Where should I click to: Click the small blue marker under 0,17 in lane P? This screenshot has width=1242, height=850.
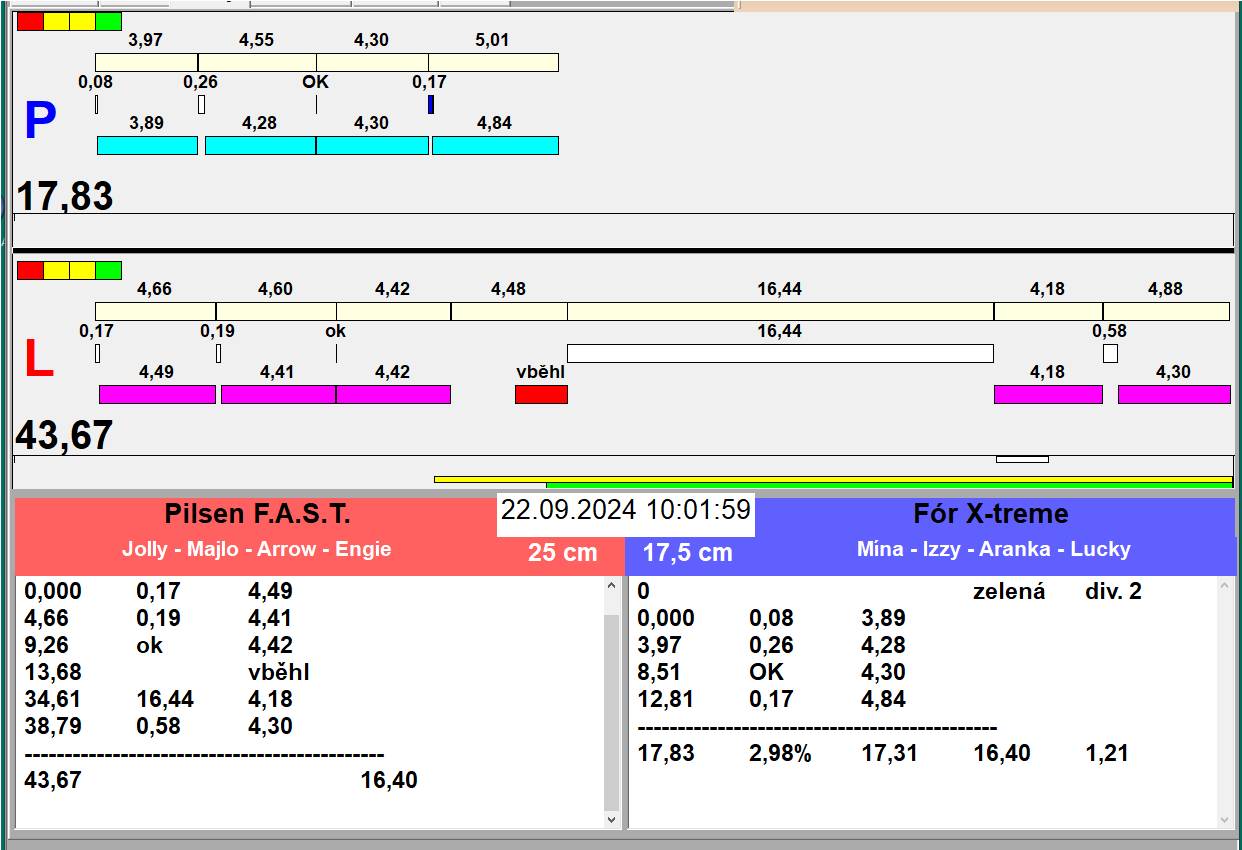pyautogui.click(x=431, y=104)
